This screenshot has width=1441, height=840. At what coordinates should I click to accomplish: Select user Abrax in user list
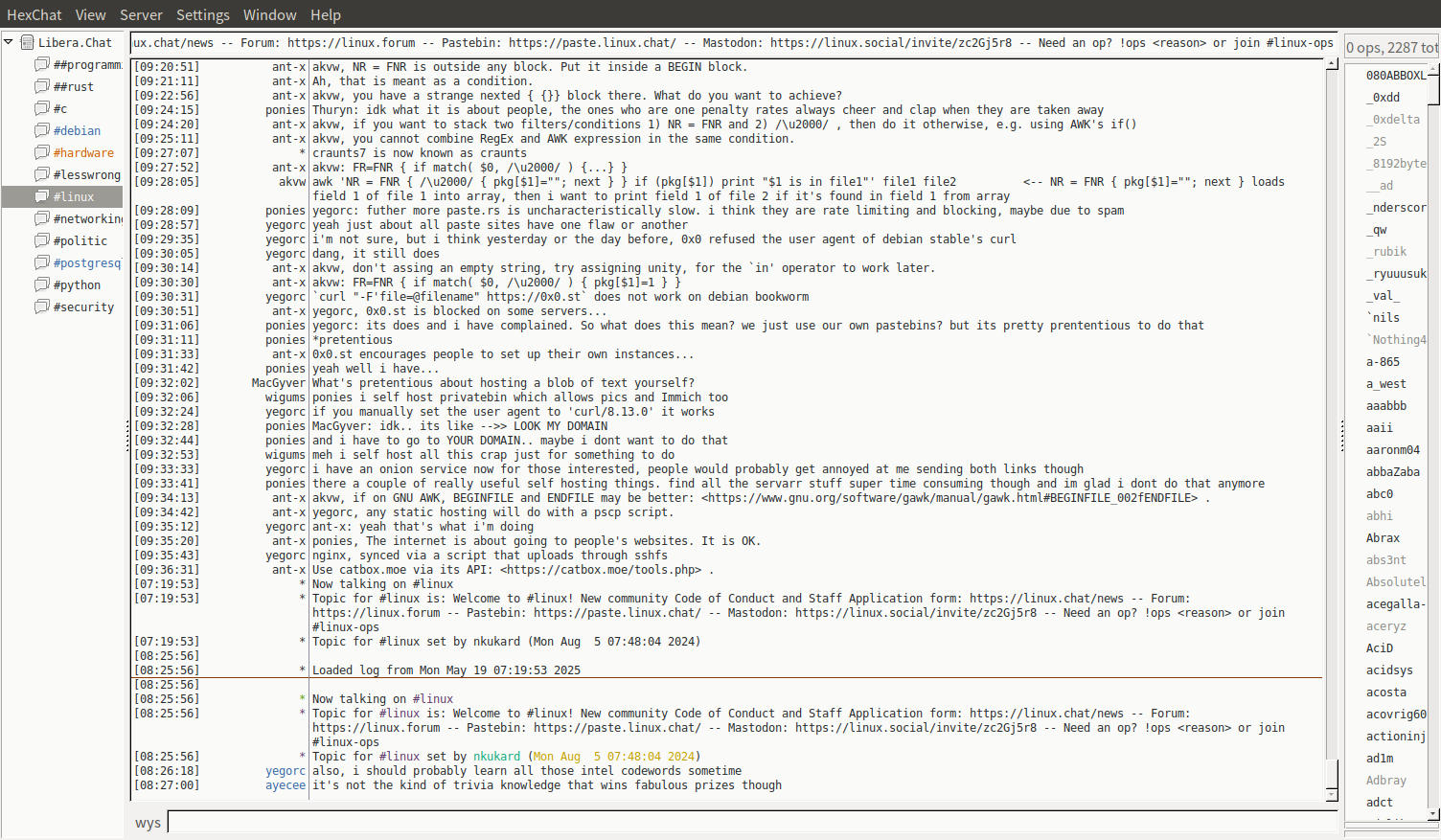pyautogui.click(x=1384, y=538)
